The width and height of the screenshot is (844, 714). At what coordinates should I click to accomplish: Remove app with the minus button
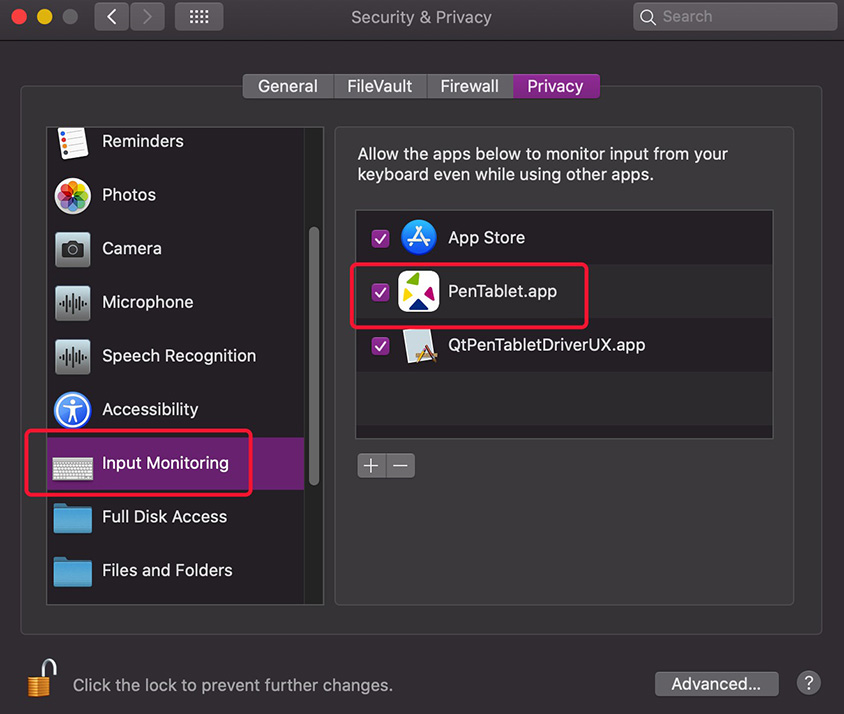400,466
